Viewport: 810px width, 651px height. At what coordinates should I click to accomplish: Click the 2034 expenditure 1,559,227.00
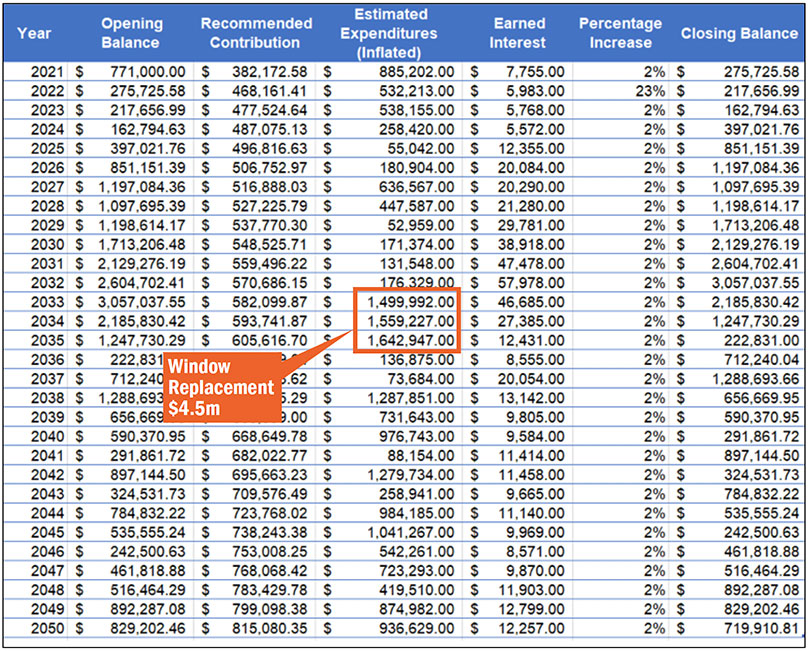point(411,321)
